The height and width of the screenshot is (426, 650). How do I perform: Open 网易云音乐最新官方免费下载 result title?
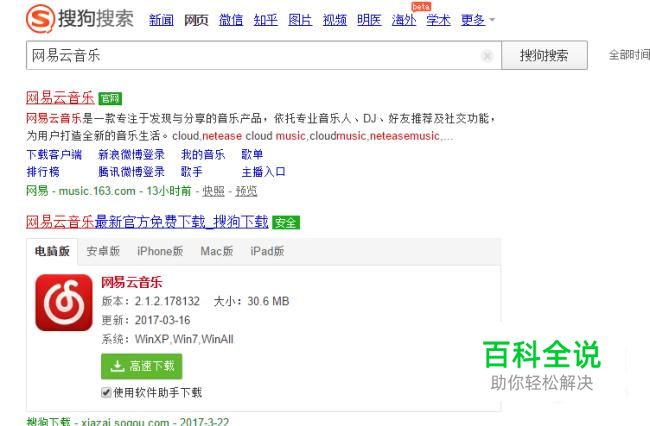coord(147,222)
